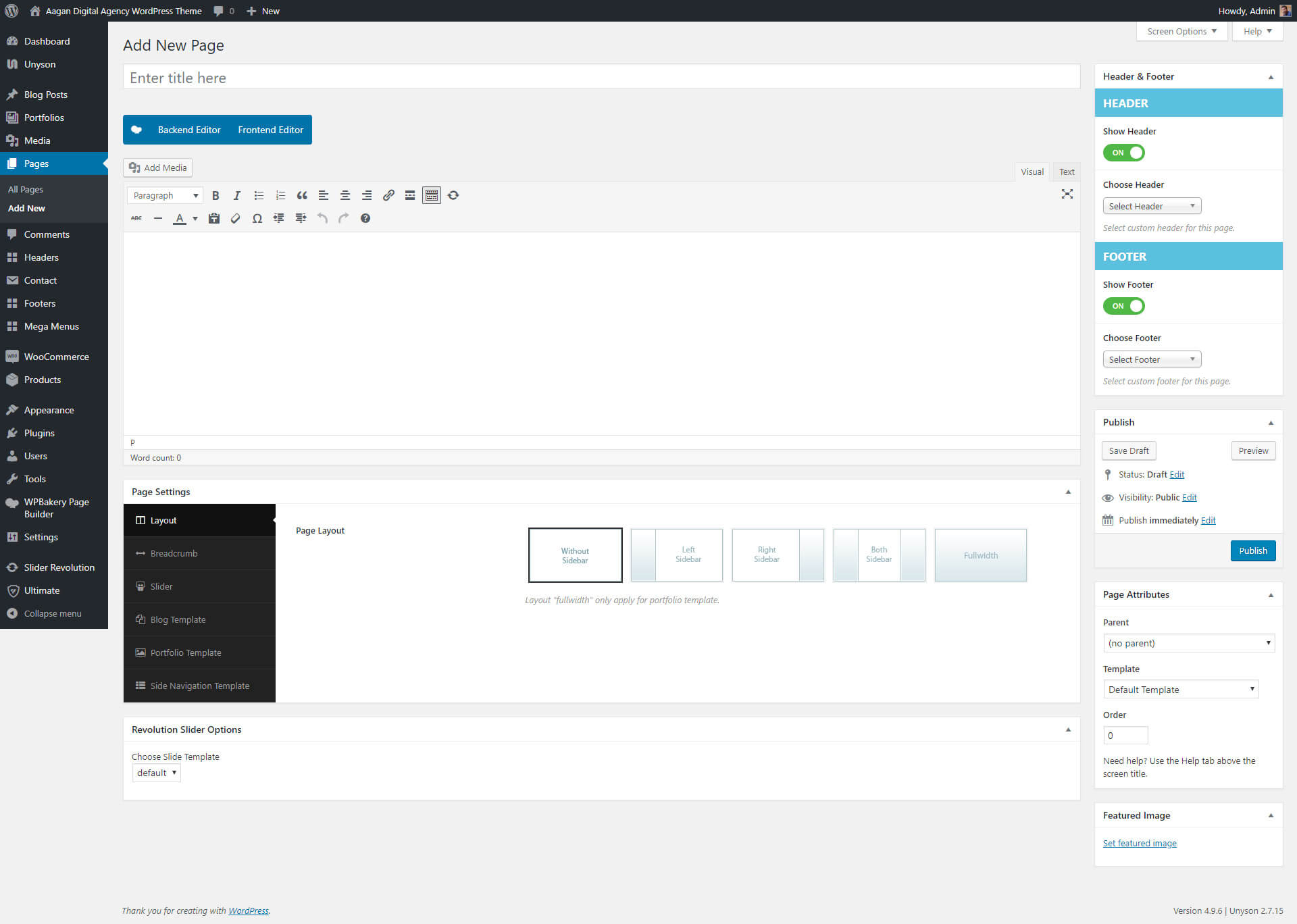
Task: Expand Screen Options panel
Action: point(1182,31)
